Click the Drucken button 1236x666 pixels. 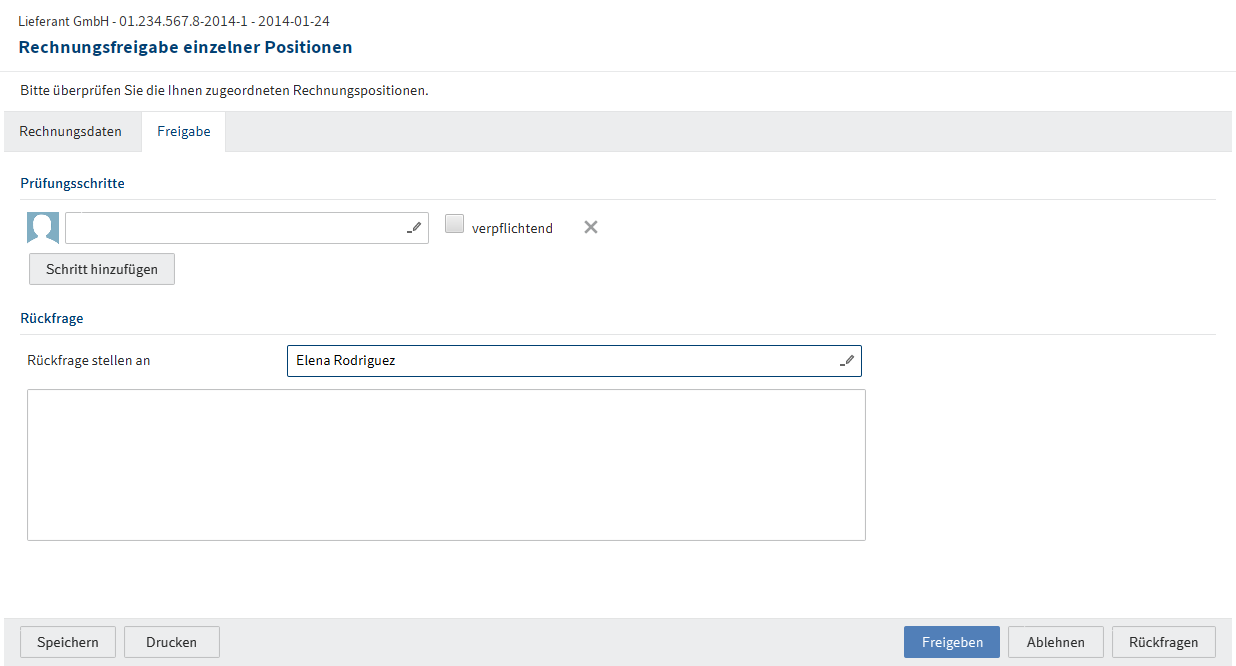click(x=172, y=642)
